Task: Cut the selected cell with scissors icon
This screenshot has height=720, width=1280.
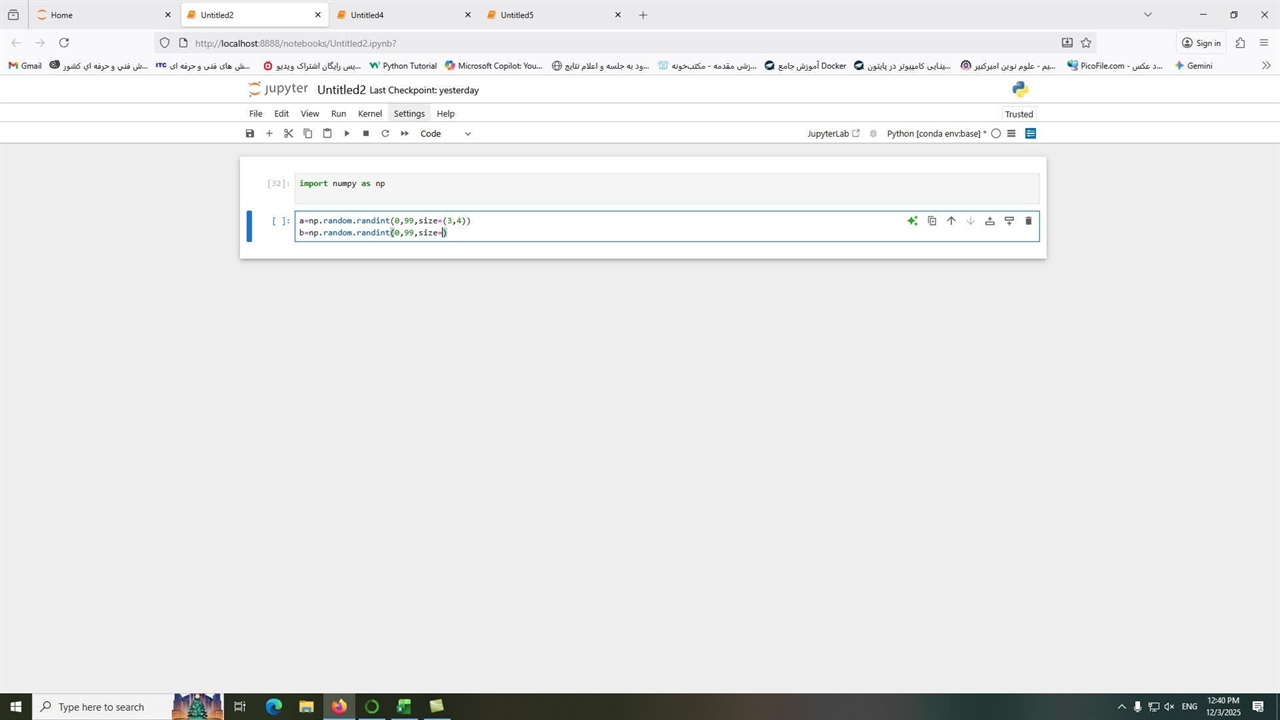Action: (288, 133)
